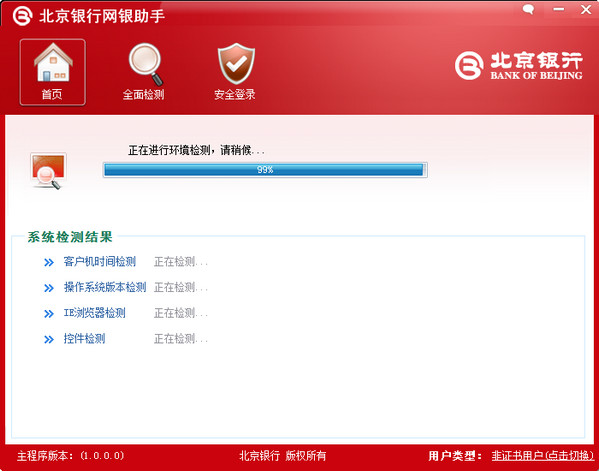Click the Bank of Beijing logo
The height and width of the screenshot is (471, 599).
click(x=518, y=66)
